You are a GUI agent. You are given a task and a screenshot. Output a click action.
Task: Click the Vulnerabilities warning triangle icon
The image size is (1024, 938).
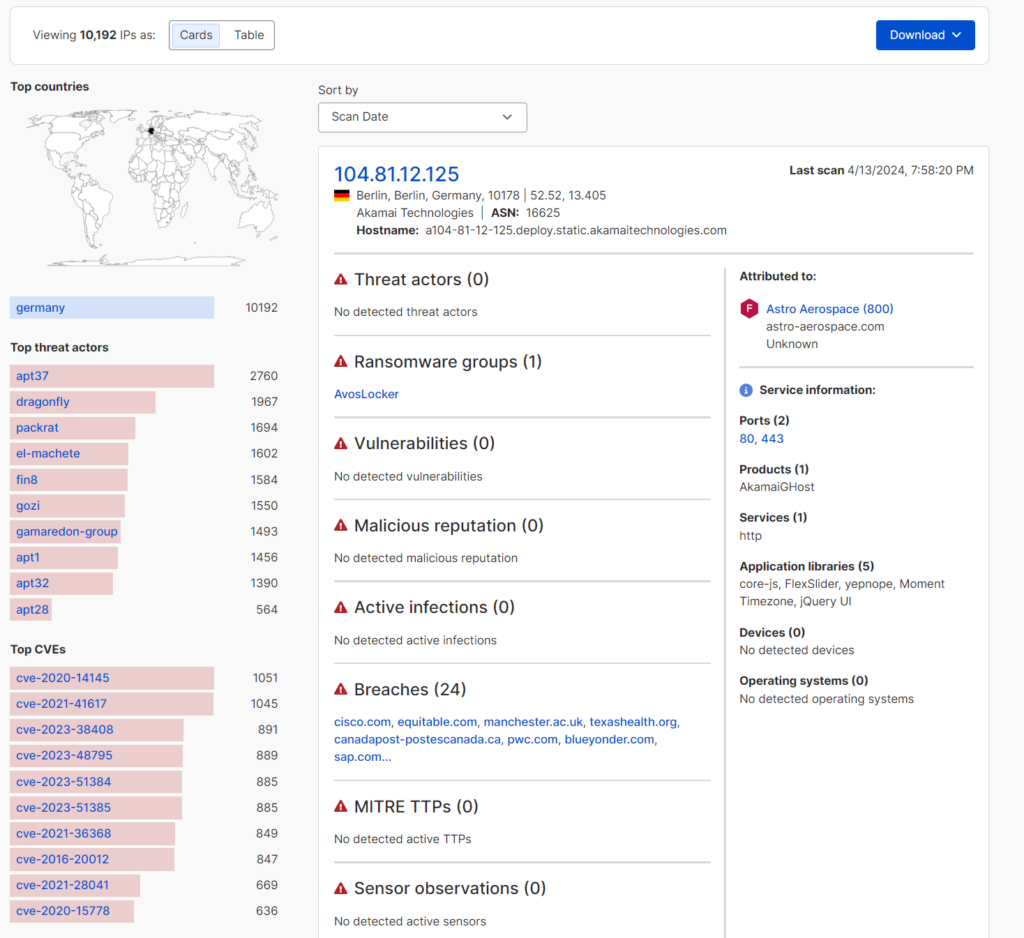tap(341, 444)
